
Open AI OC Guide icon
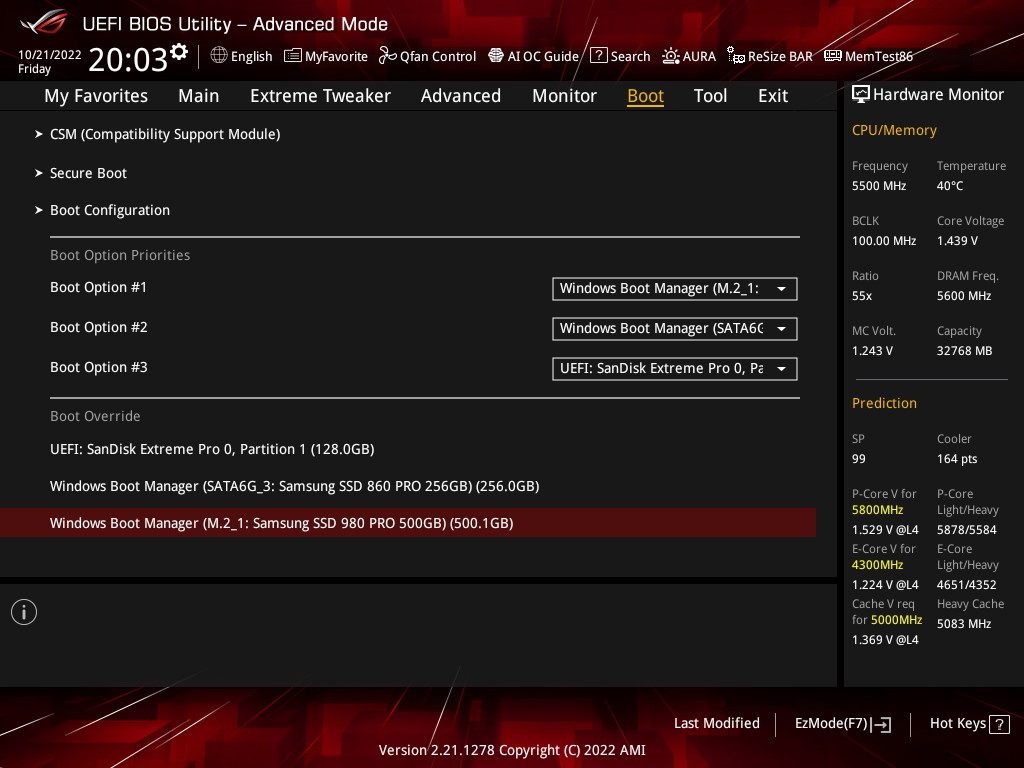(x=496, y=56)
